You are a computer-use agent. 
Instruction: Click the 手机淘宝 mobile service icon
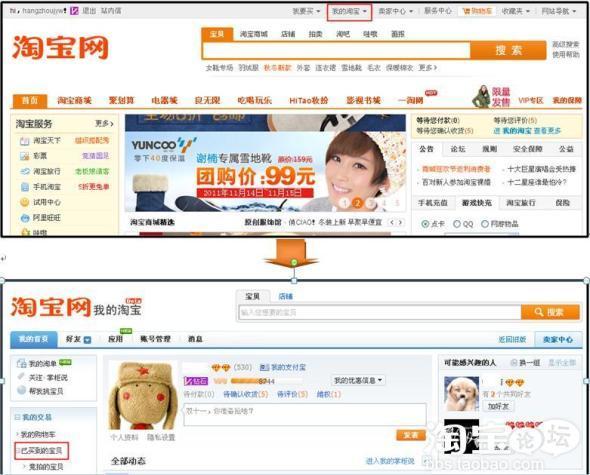[24, 187]
